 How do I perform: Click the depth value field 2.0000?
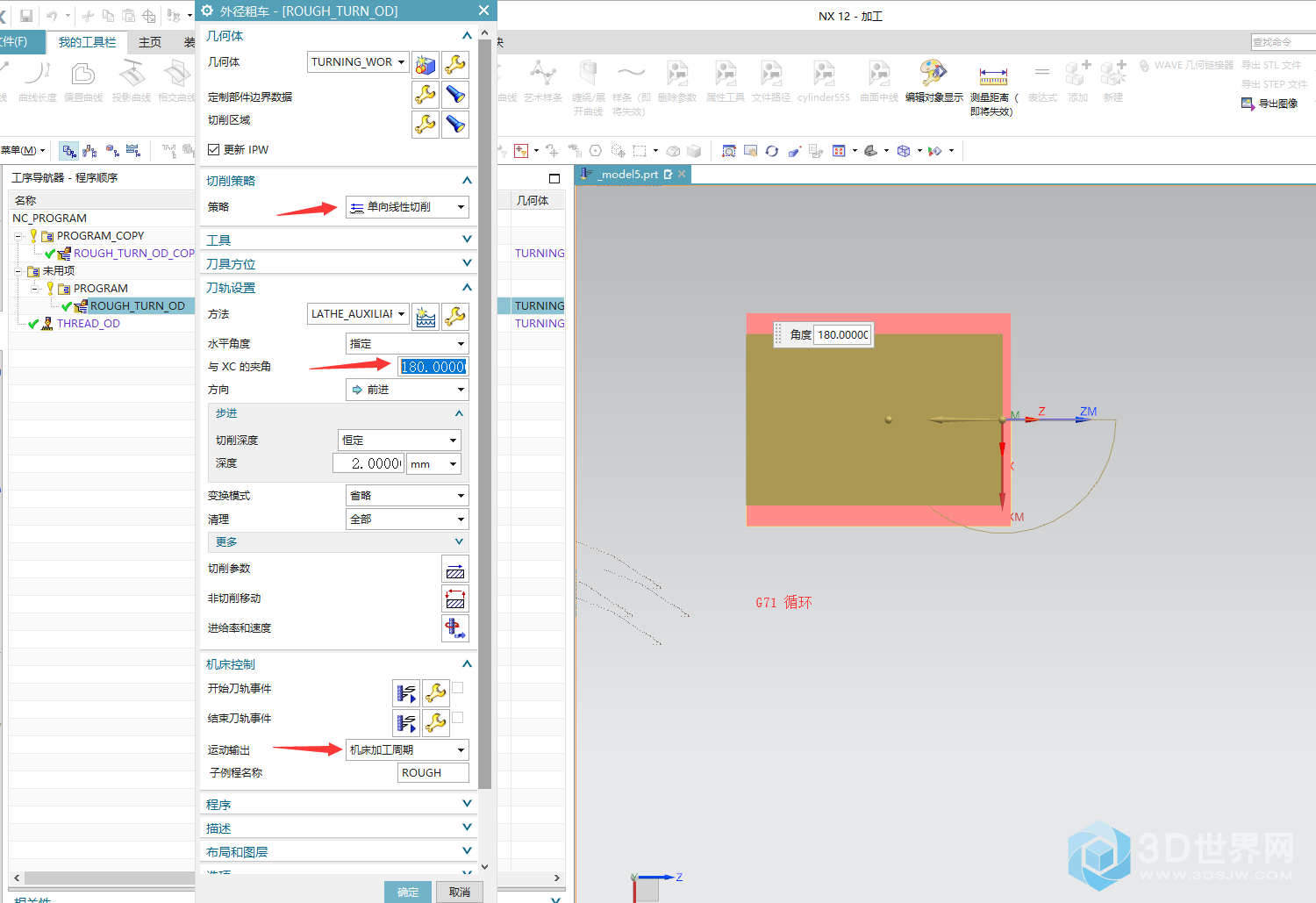click(368, 464)
